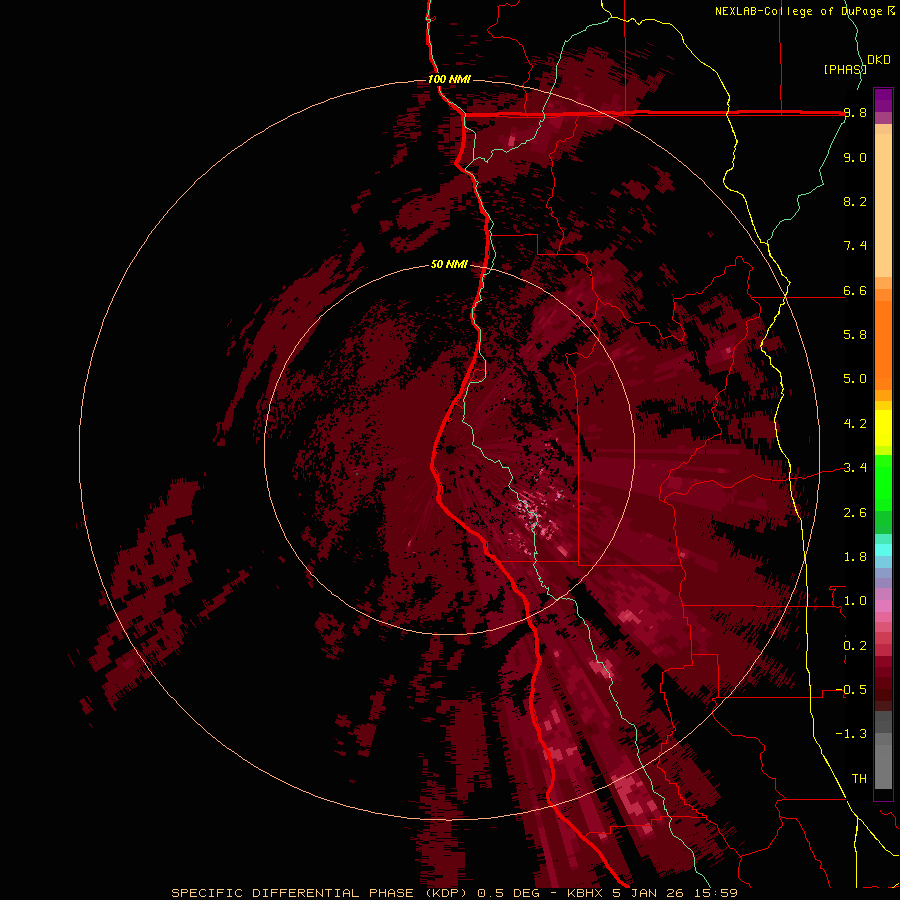Click the 9.8 value on the color scale
The width and height of the screenshot is (900, 900).
pos(855,113)
